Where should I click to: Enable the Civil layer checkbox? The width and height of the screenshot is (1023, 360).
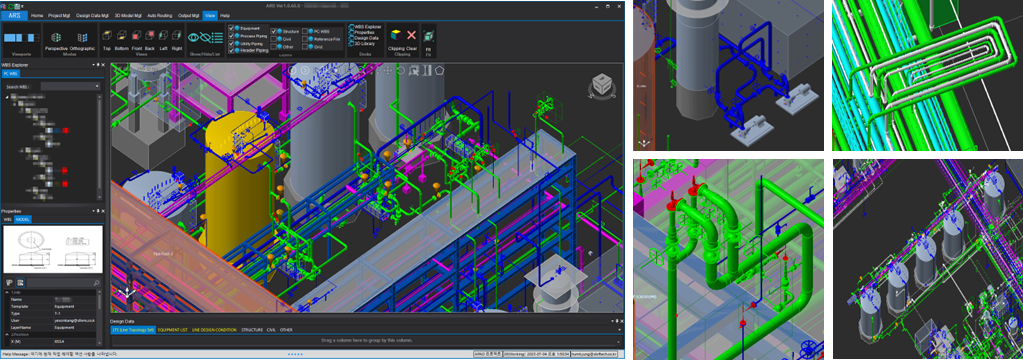[274, 39]
